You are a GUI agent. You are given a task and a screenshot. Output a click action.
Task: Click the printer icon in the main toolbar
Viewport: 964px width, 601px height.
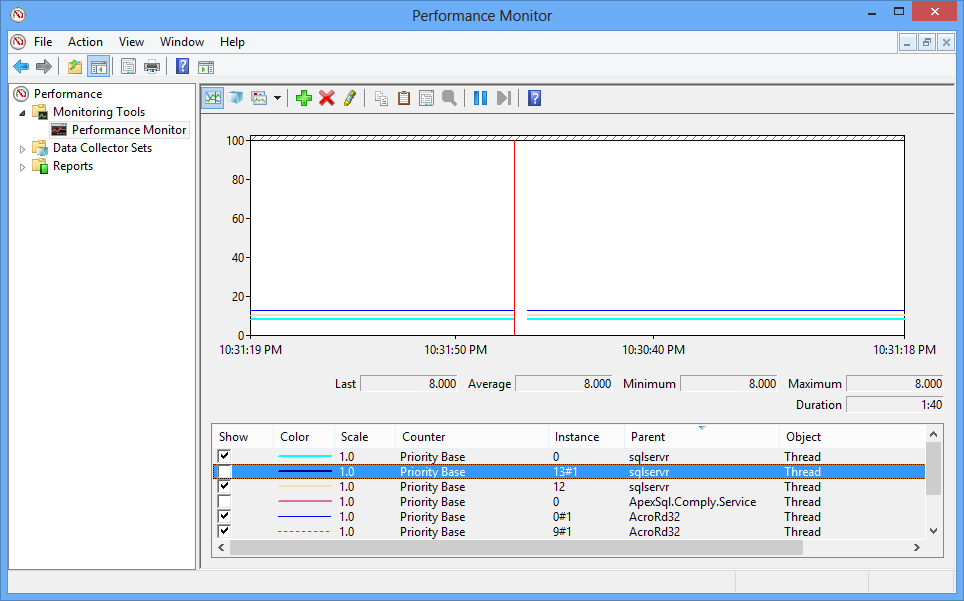pyautogui.click(x=152, y=67)
